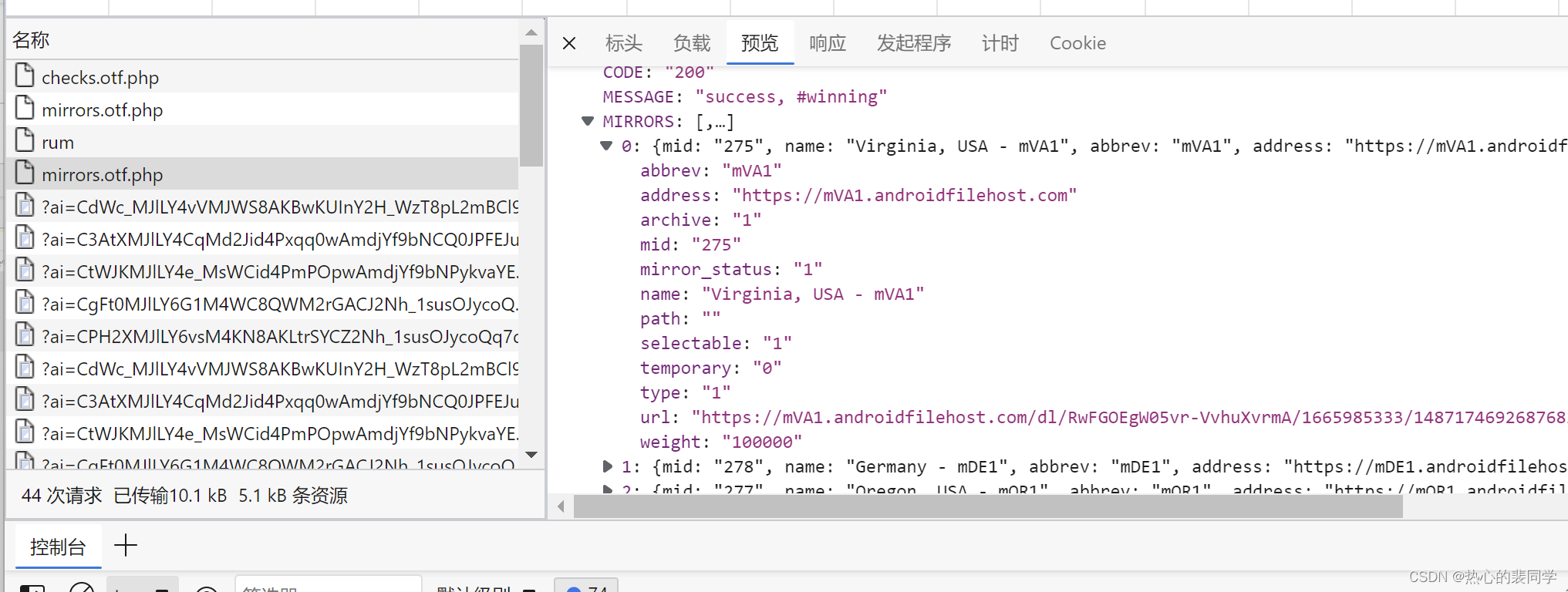Click the 44 次请求 status text
Screen dimensions: 1568x592
tap(62, 495)
